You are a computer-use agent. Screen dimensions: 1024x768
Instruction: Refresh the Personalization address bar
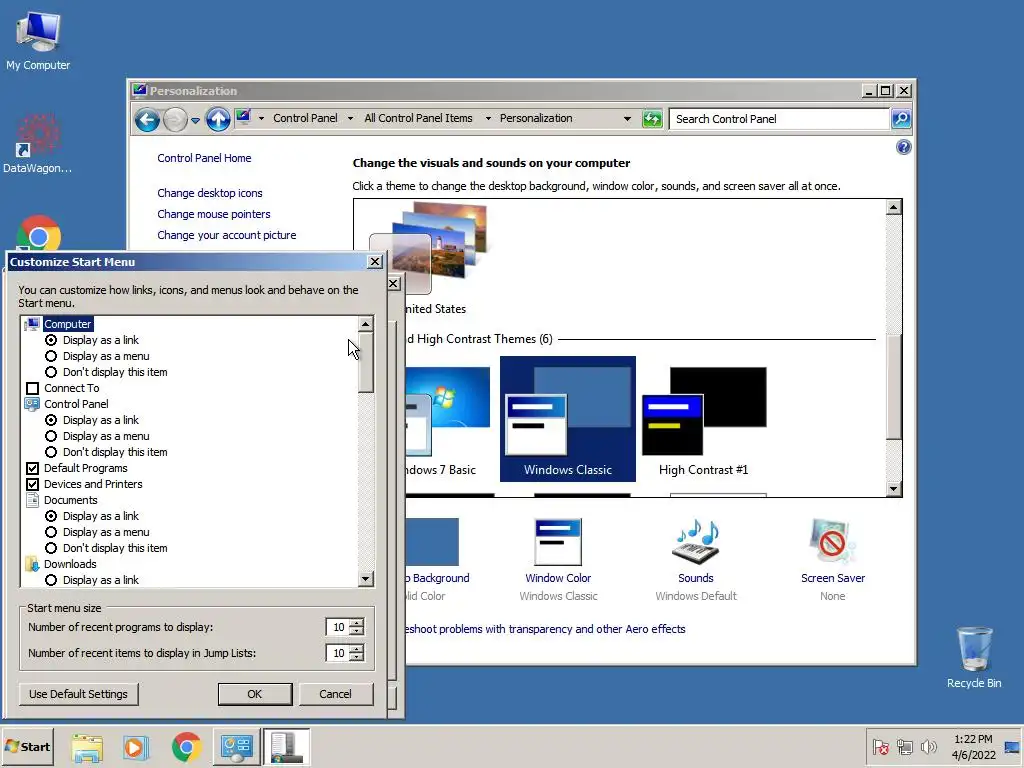tap(652, 119)
